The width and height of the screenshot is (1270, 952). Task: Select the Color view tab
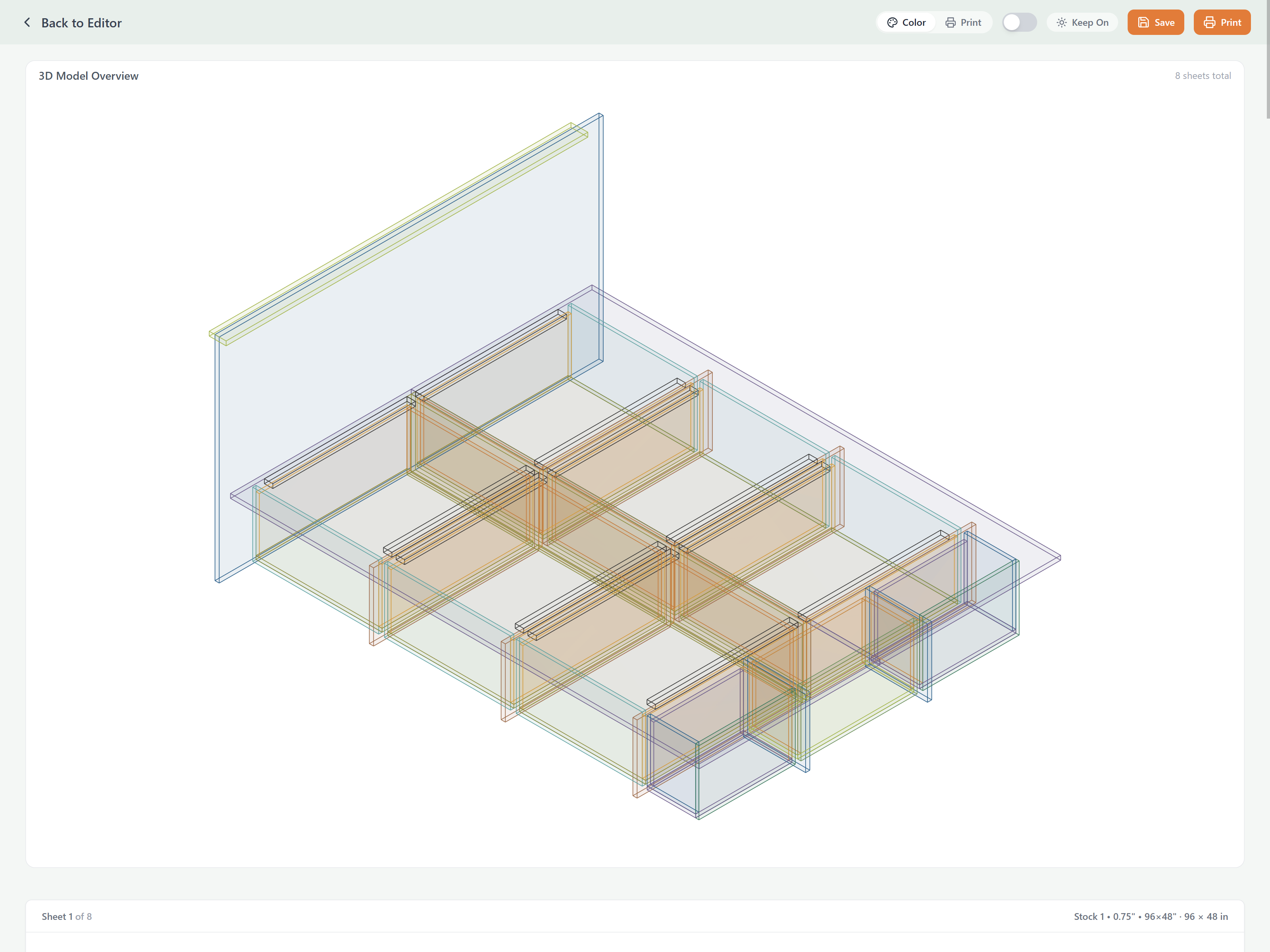coord(906,22)
